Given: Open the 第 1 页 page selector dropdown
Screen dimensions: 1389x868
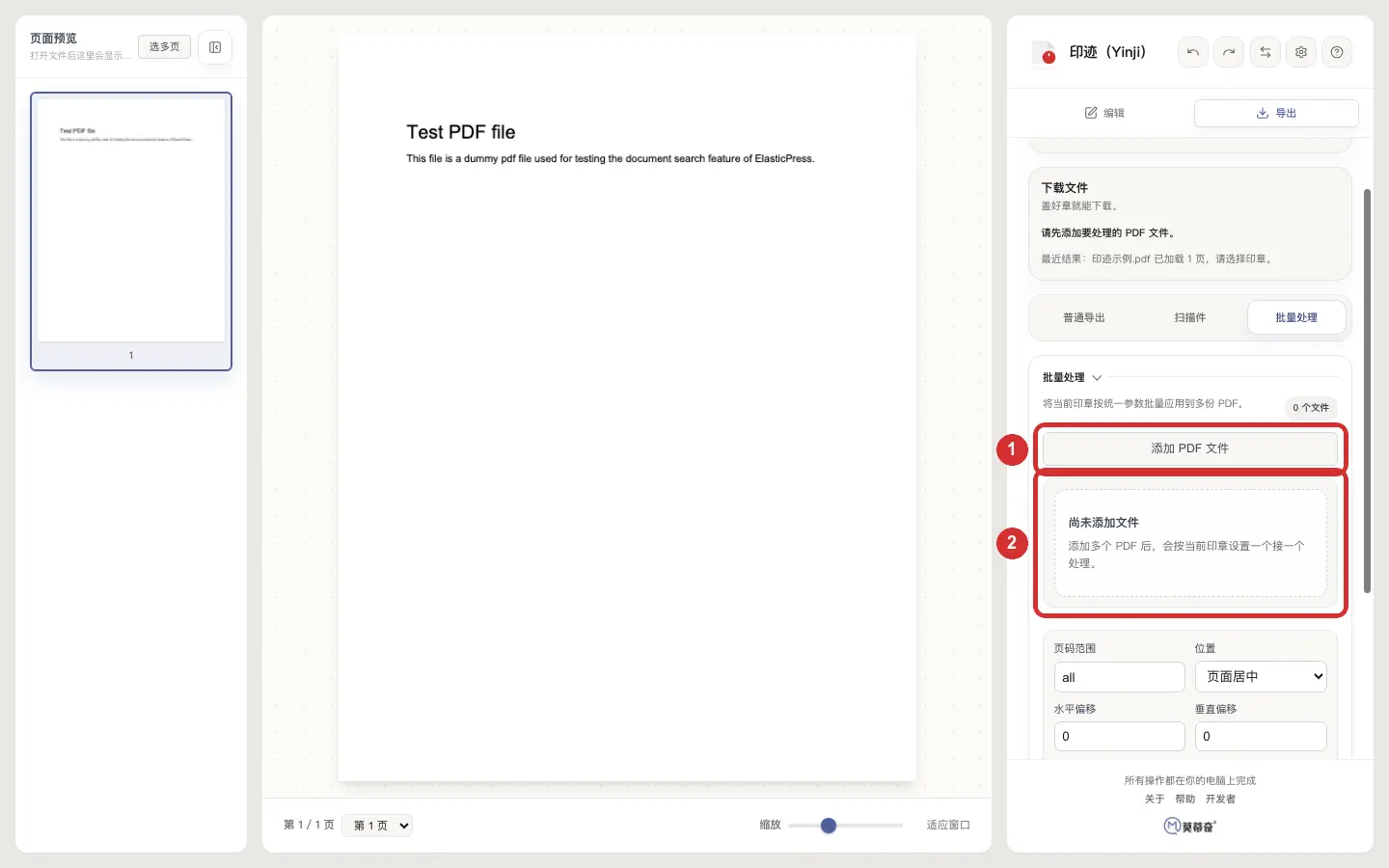Looking at the screenshot, I should pos(377,826).
